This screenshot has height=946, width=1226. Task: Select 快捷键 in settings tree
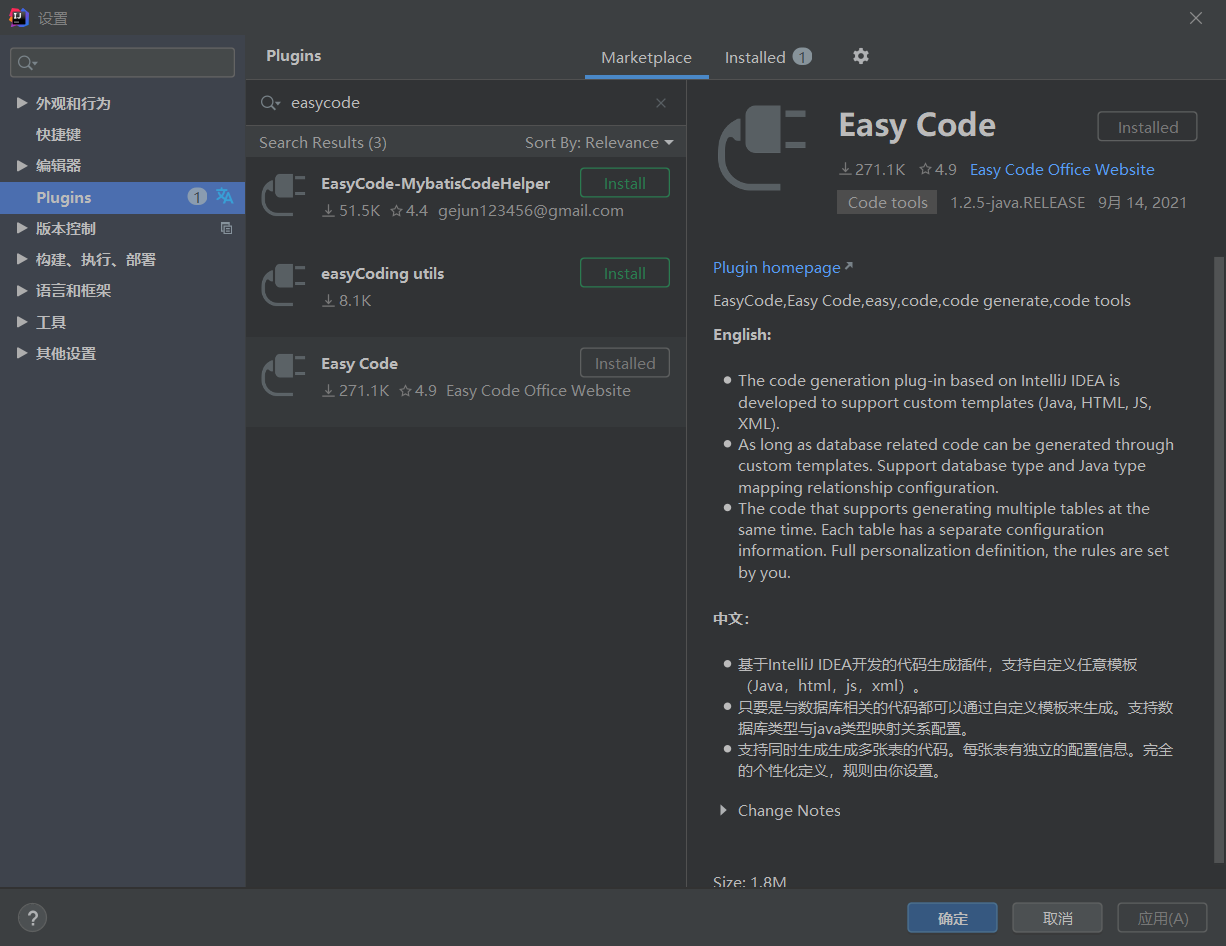click(59, 134)
